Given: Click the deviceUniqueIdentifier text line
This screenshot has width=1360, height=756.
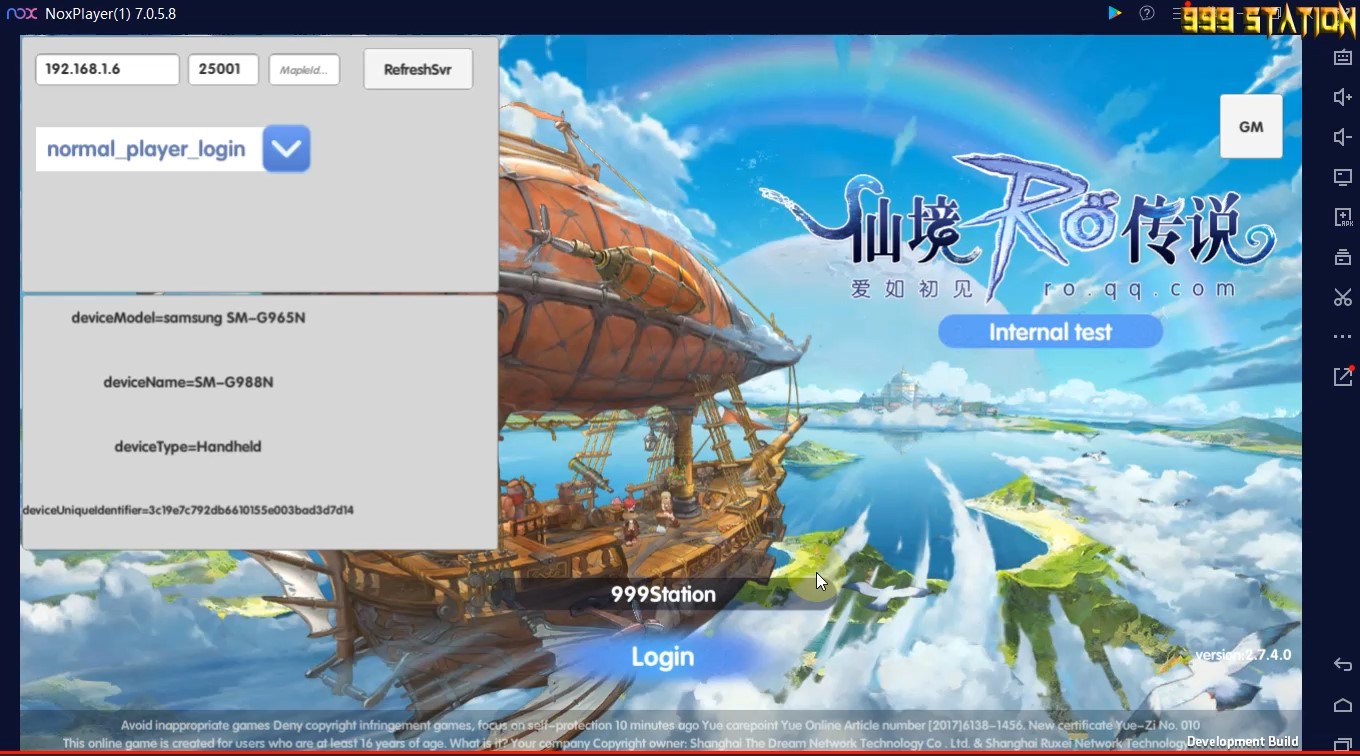Looking at the screenshot, I should pos(188,510).
